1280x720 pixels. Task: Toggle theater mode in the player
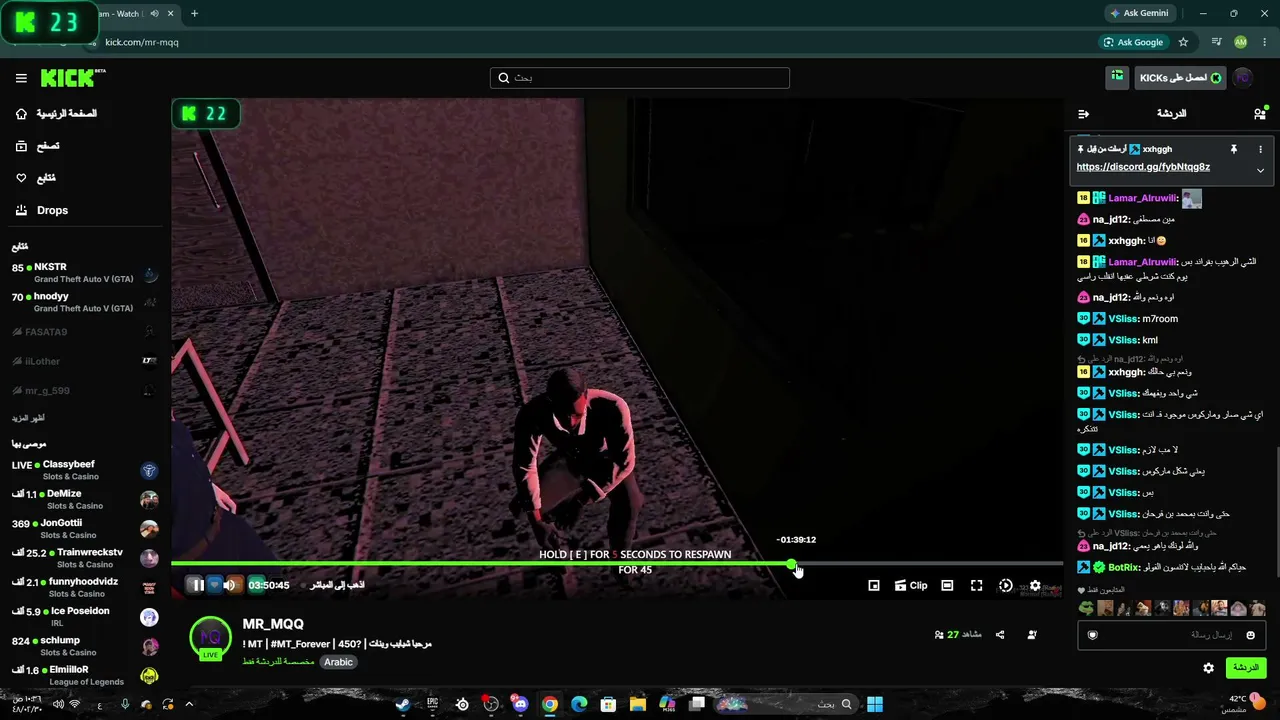(x=947, y=586)
